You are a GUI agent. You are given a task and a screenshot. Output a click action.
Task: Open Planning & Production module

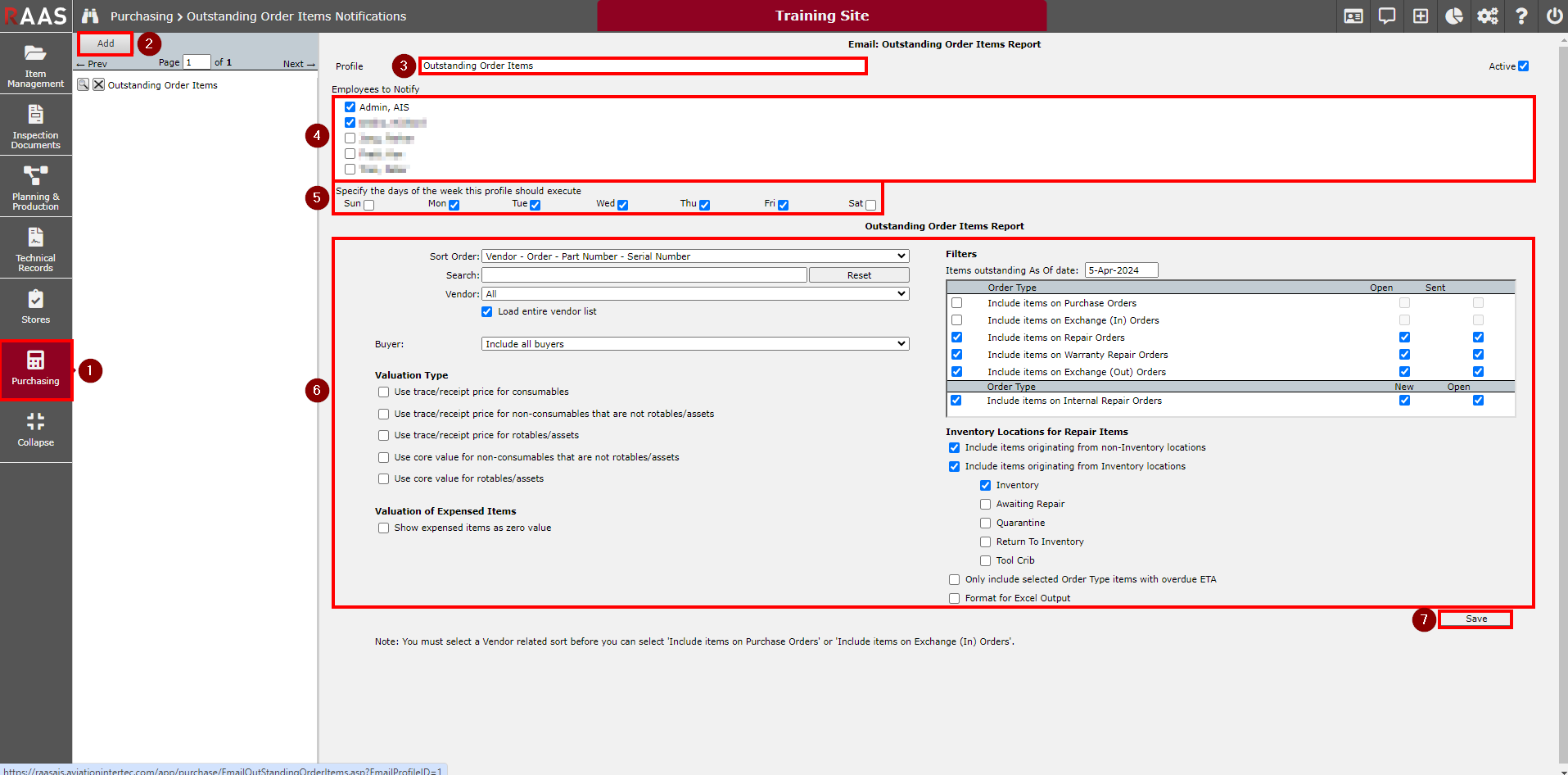click(x=35, y=188)
